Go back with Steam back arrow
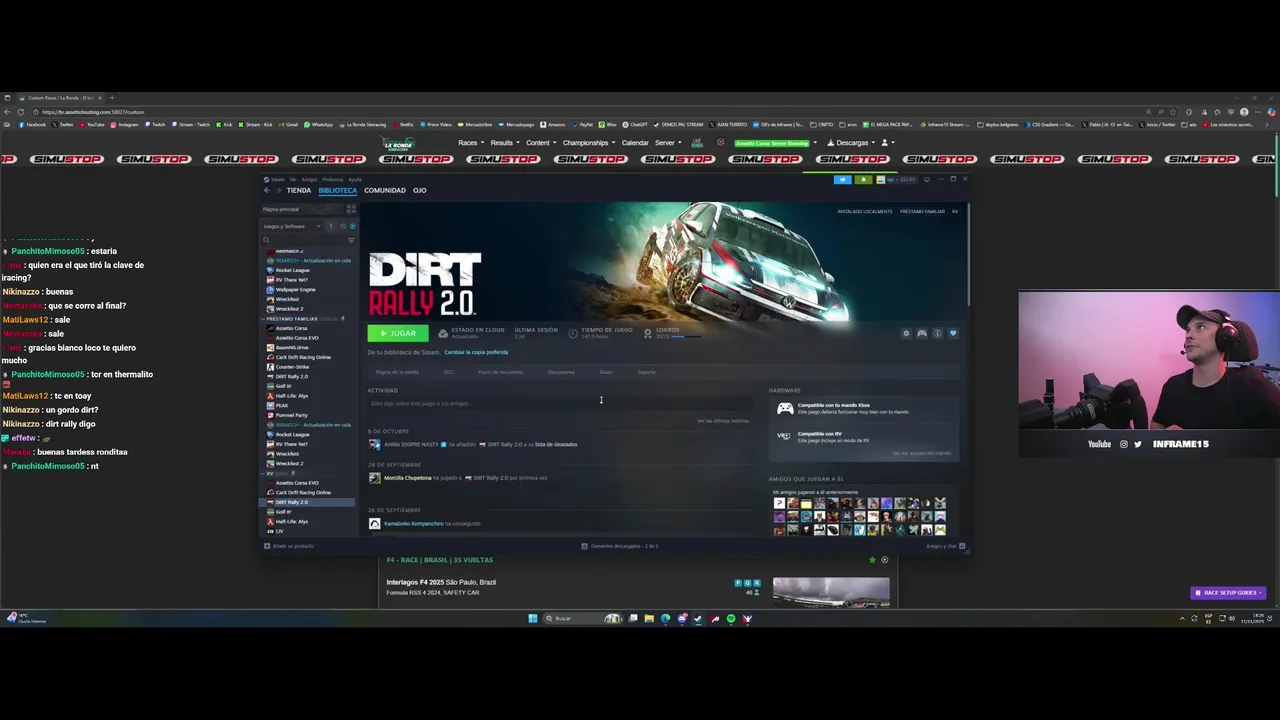 tap(266, 190)
